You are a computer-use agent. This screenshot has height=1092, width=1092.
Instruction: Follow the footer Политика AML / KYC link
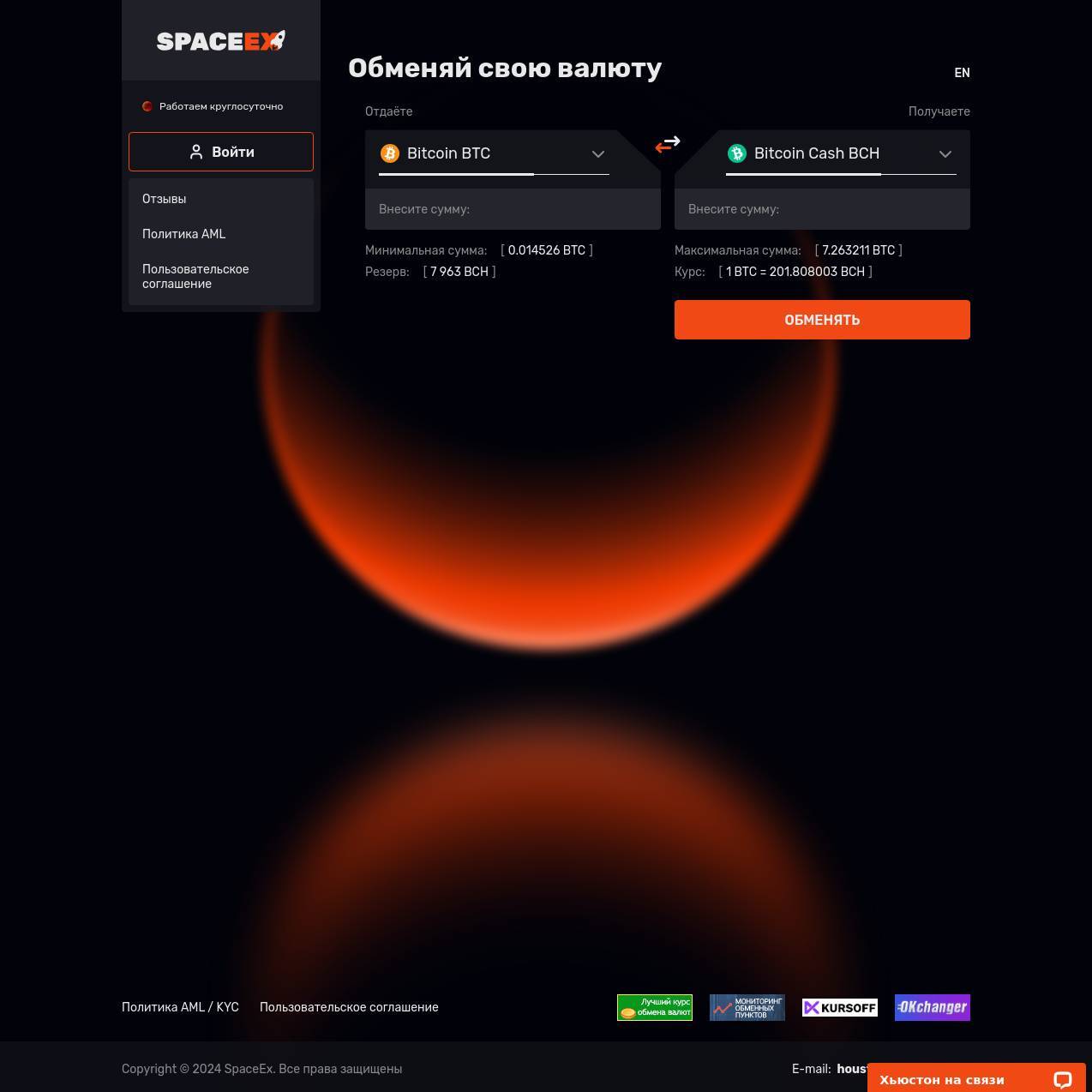[180, 1007]
